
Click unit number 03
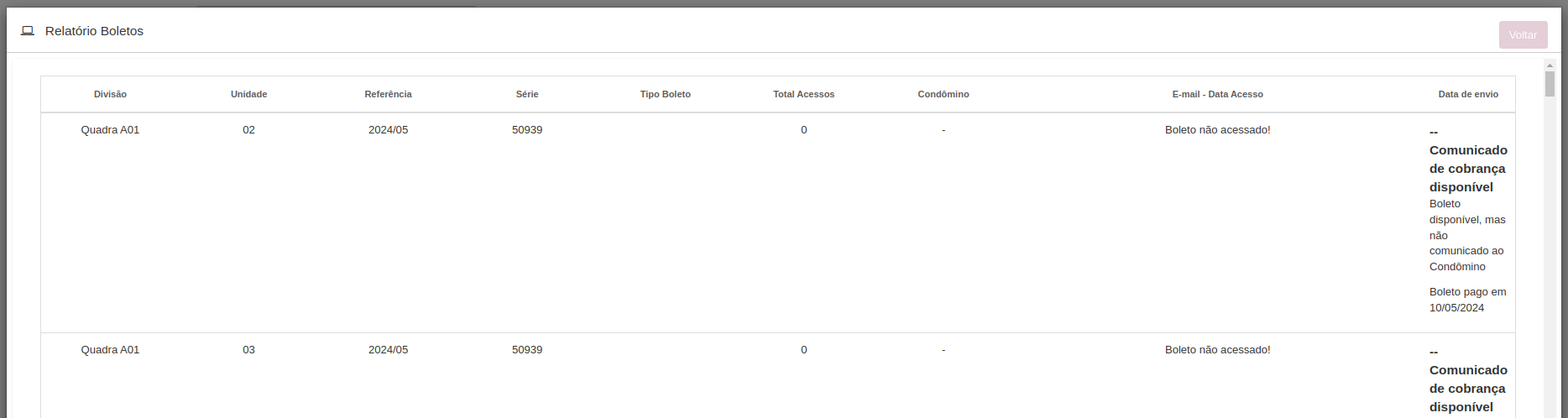click(248, 350)
